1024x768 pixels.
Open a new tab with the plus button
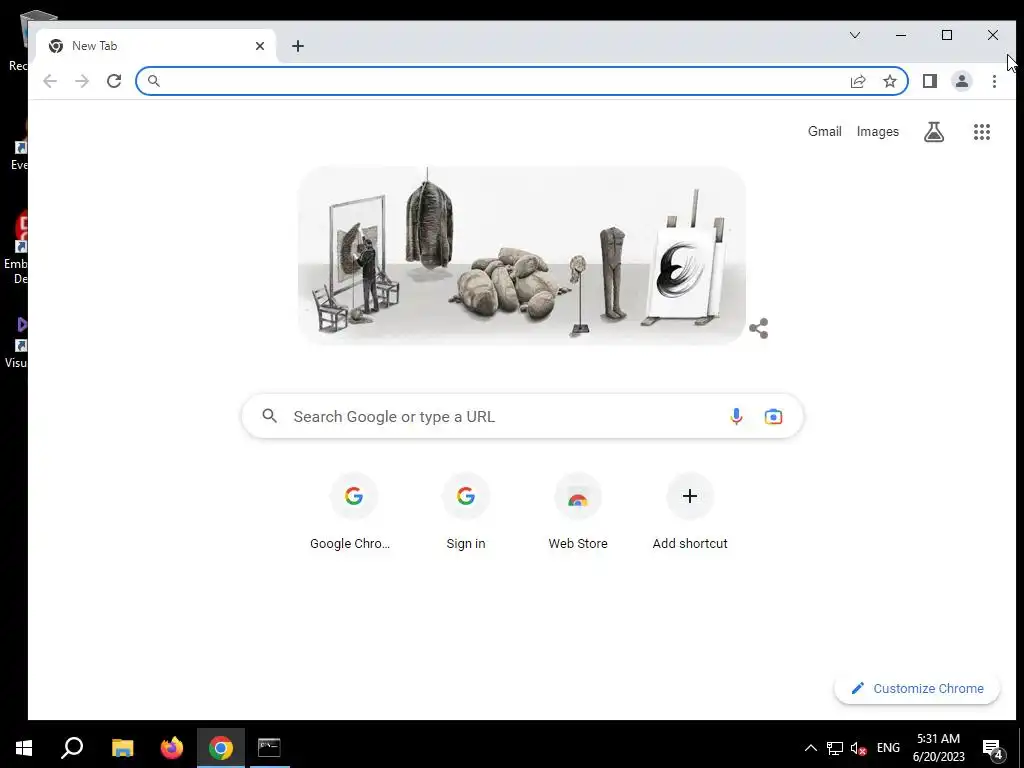pyautogui.click(x=298, y=46)
